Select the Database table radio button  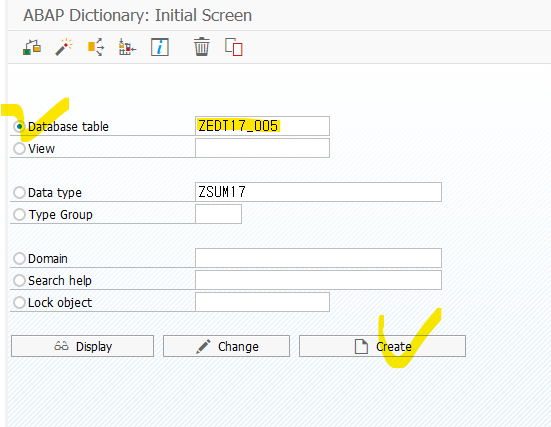tap(19, 126)
